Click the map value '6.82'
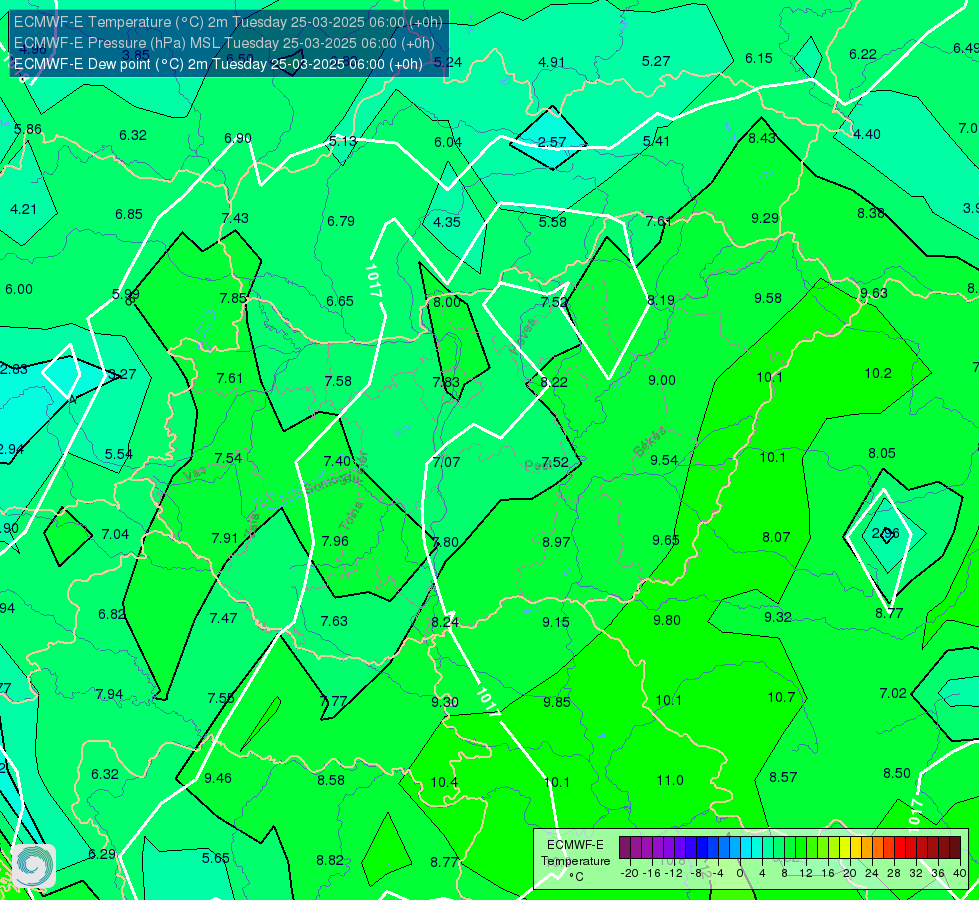The image size is (979, 900). click(112, 614)
